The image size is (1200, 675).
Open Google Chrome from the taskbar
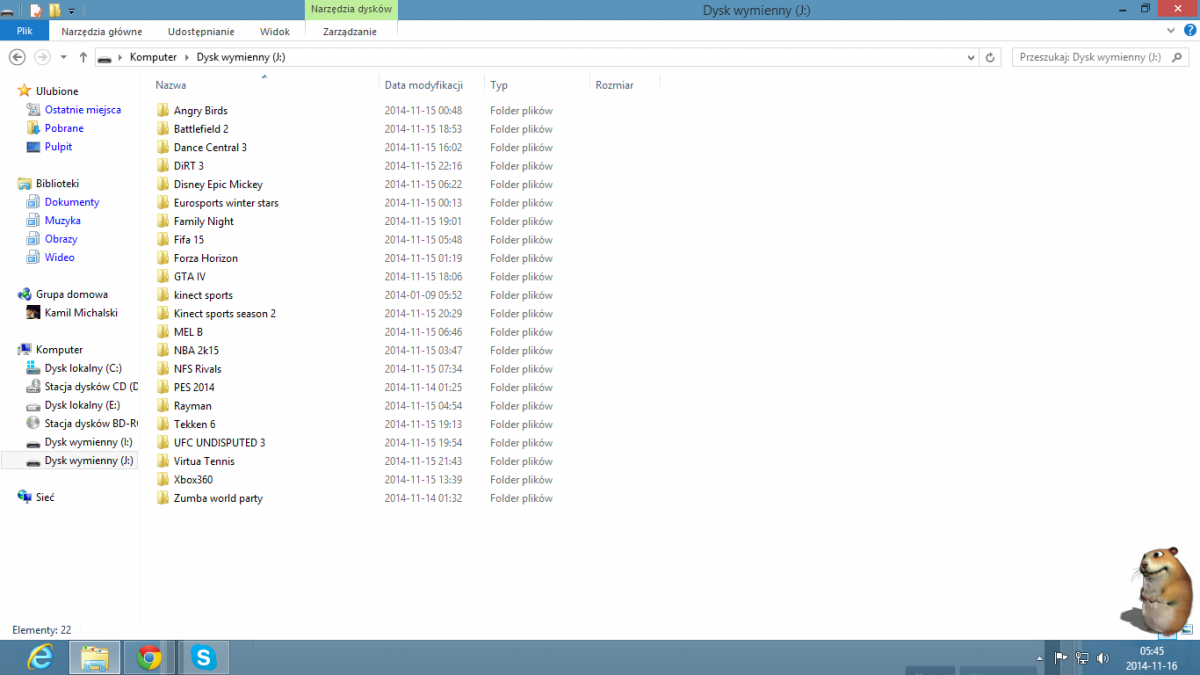point(150,657)
